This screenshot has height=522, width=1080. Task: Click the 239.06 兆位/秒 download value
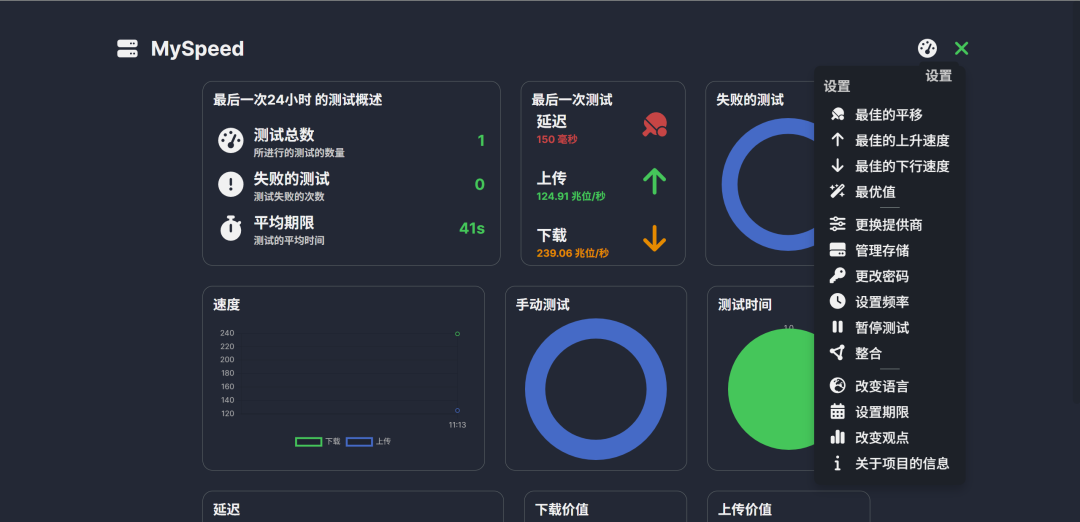573,253
